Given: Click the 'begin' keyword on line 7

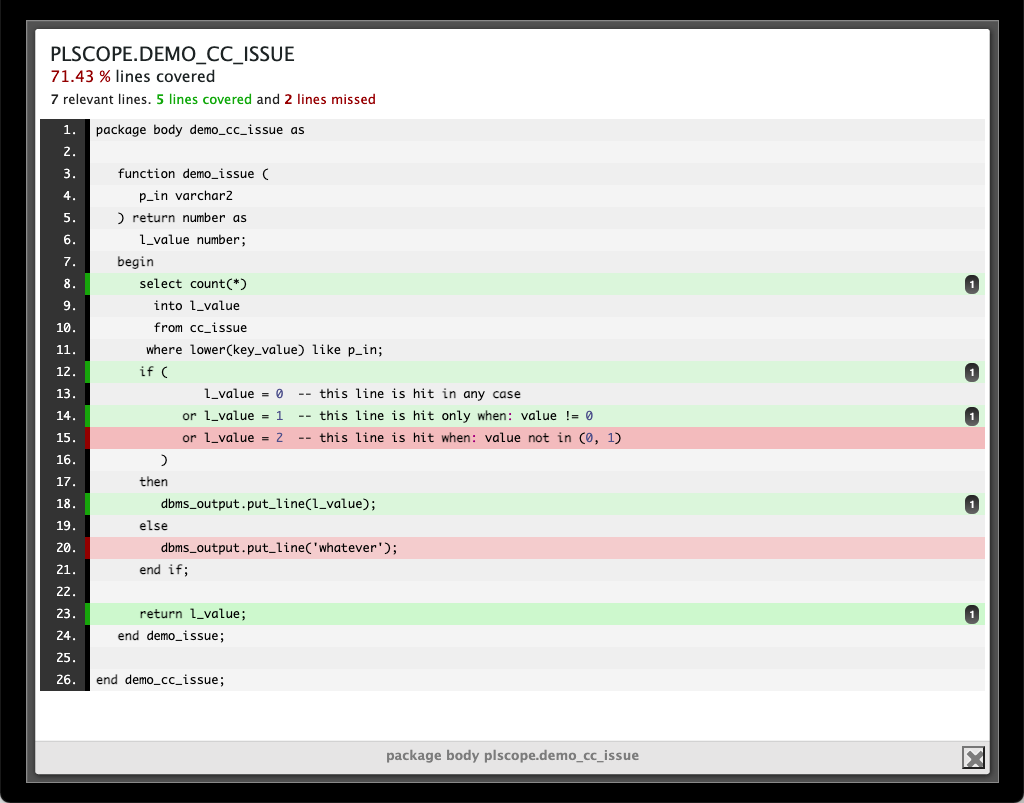Looking at the screenshot, I should pos(136,262).
